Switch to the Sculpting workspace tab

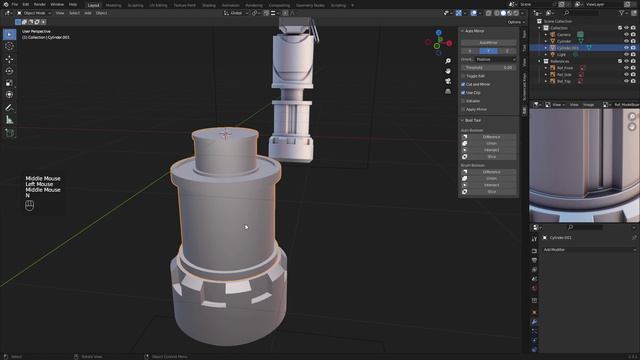(135, 5)
